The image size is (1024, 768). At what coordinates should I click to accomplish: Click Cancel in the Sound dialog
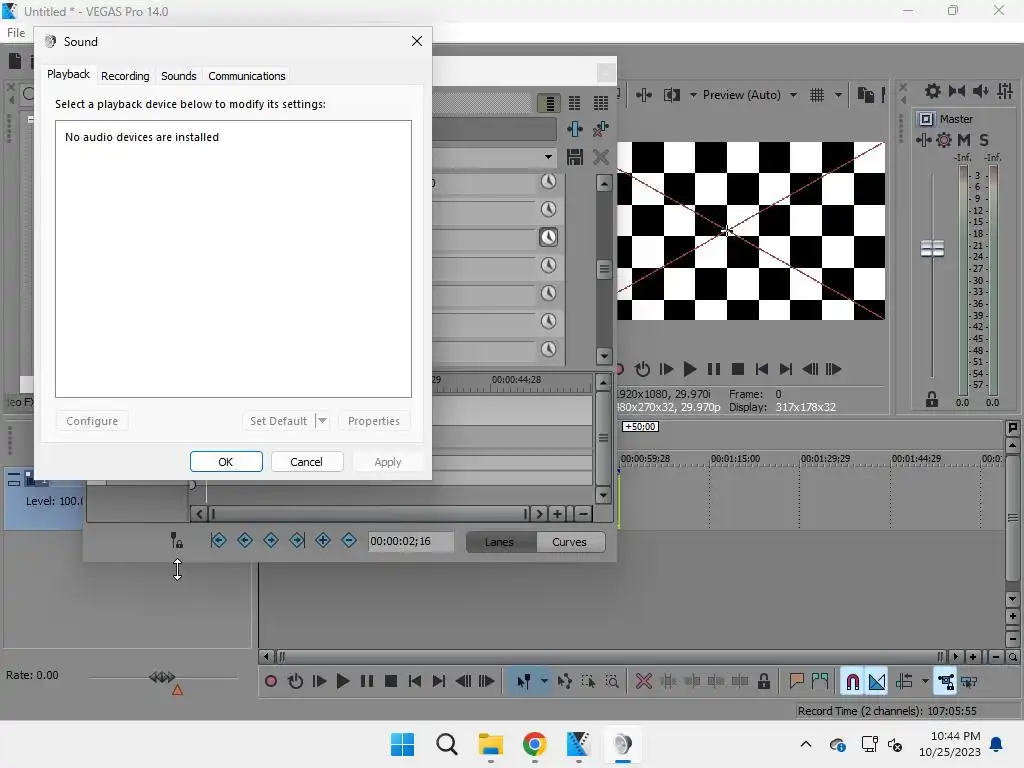pyautogui.click(x=306, y=462)
